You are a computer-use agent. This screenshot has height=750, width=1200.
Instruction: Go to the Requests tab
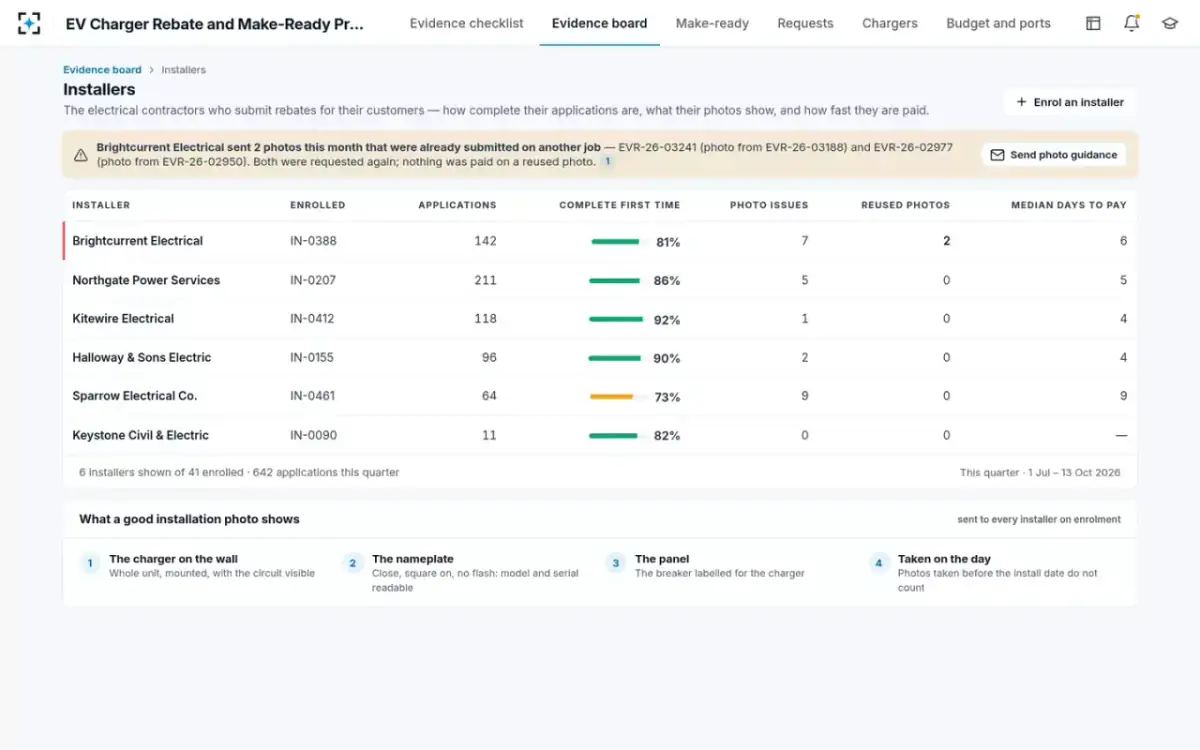coord(805,23)
